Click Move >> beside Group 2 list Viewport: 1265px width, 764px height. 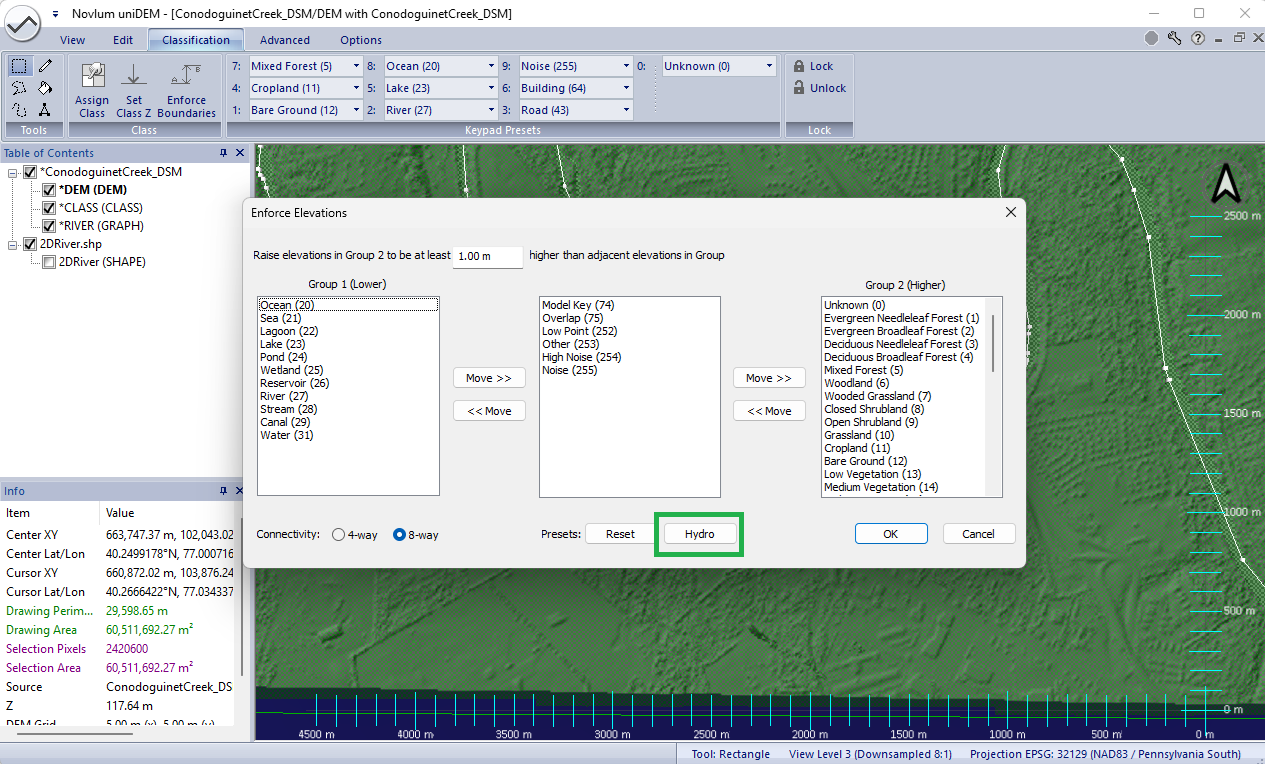pyautogui.click(x=769, y=378)
